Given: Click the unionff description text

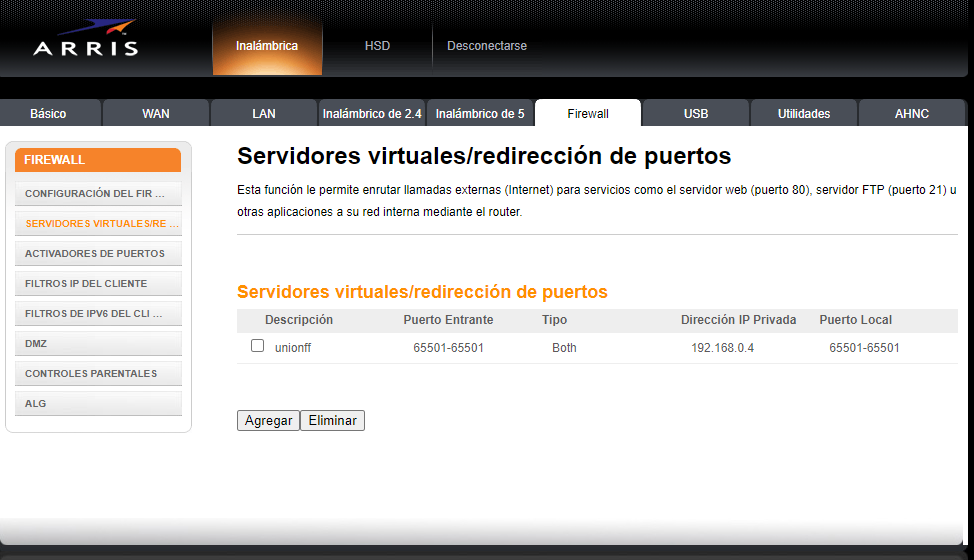Looking at the screenshot, I should click(x=293, y=348).
